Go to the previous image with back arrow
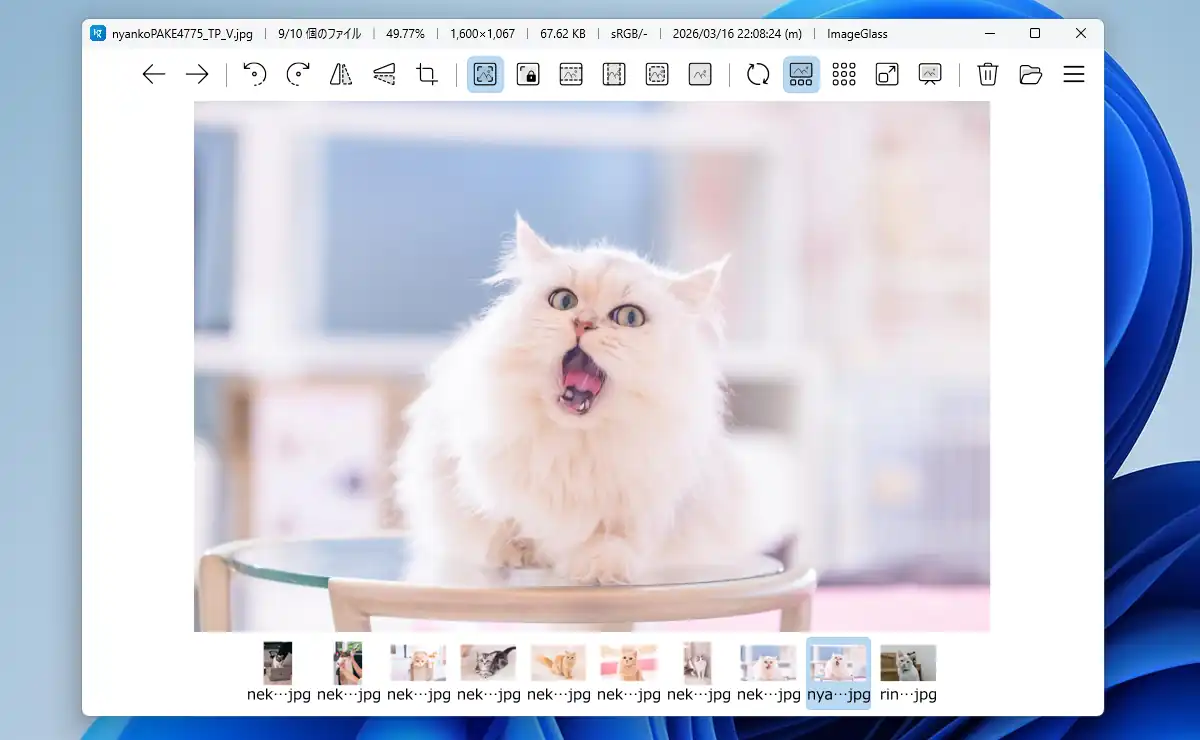The image size is (1200, 740). 153,74
